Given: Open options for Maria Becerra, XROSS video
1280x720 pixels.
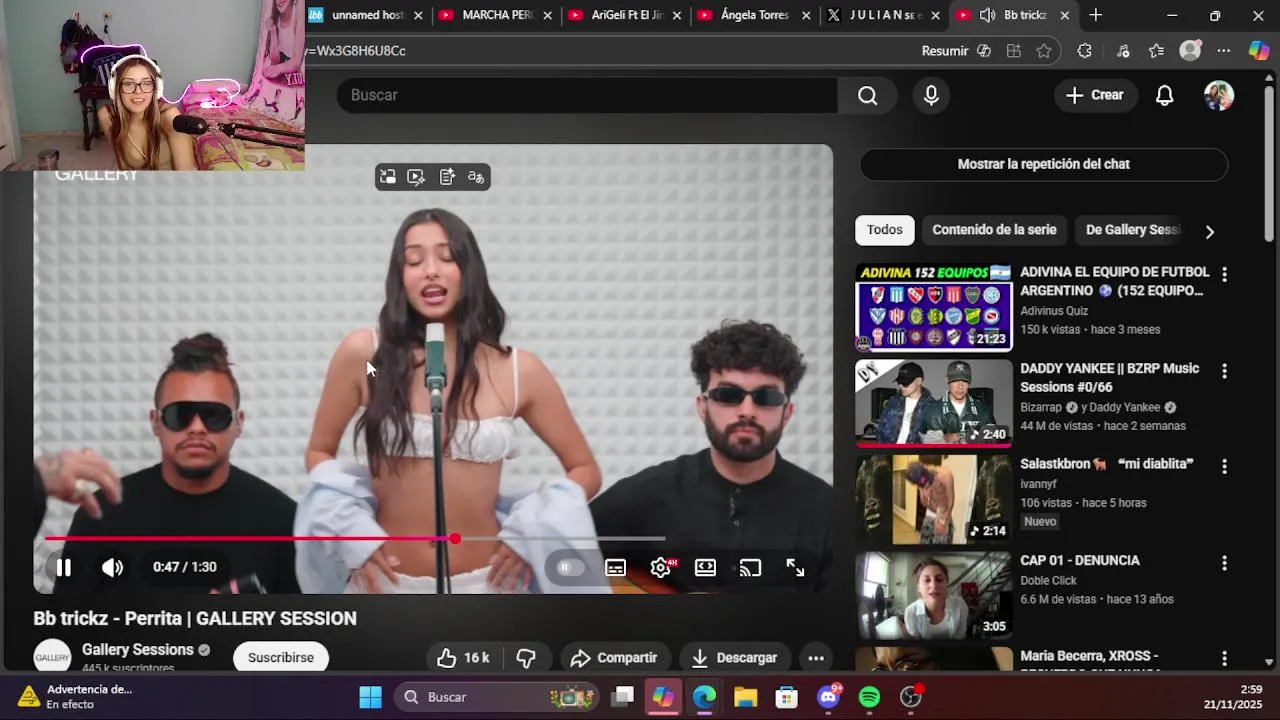Looking at the screenshot, I should tap(1224, 659).
